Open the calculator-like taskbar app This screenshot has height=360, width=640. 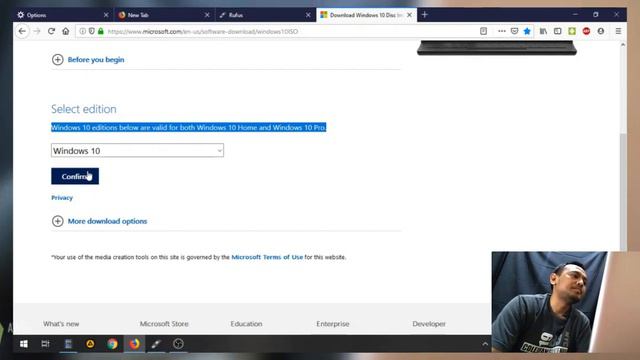tap(68, 344)
